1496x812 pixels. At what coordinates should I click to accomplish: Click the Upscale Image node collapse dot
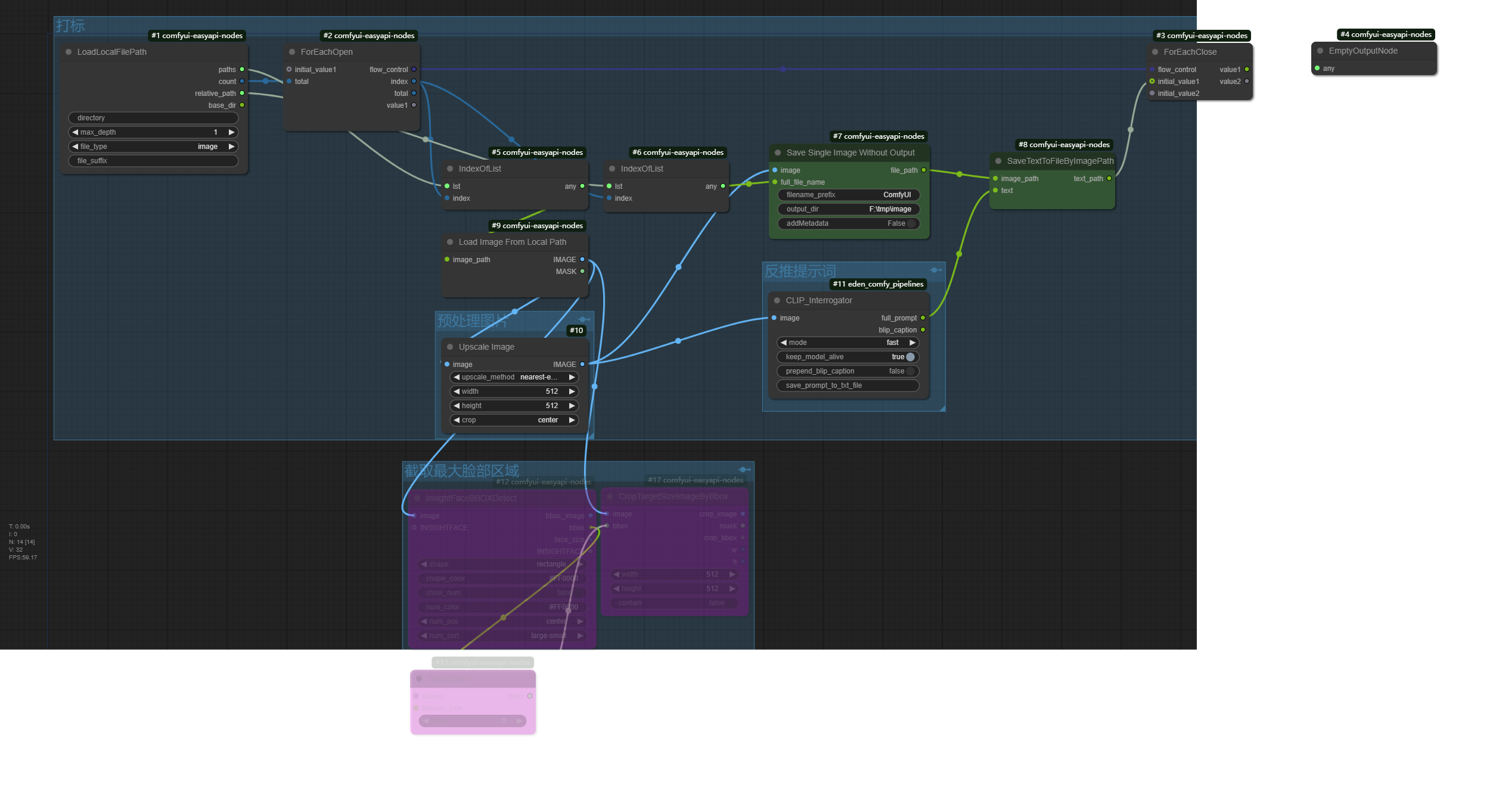(450, 347)
